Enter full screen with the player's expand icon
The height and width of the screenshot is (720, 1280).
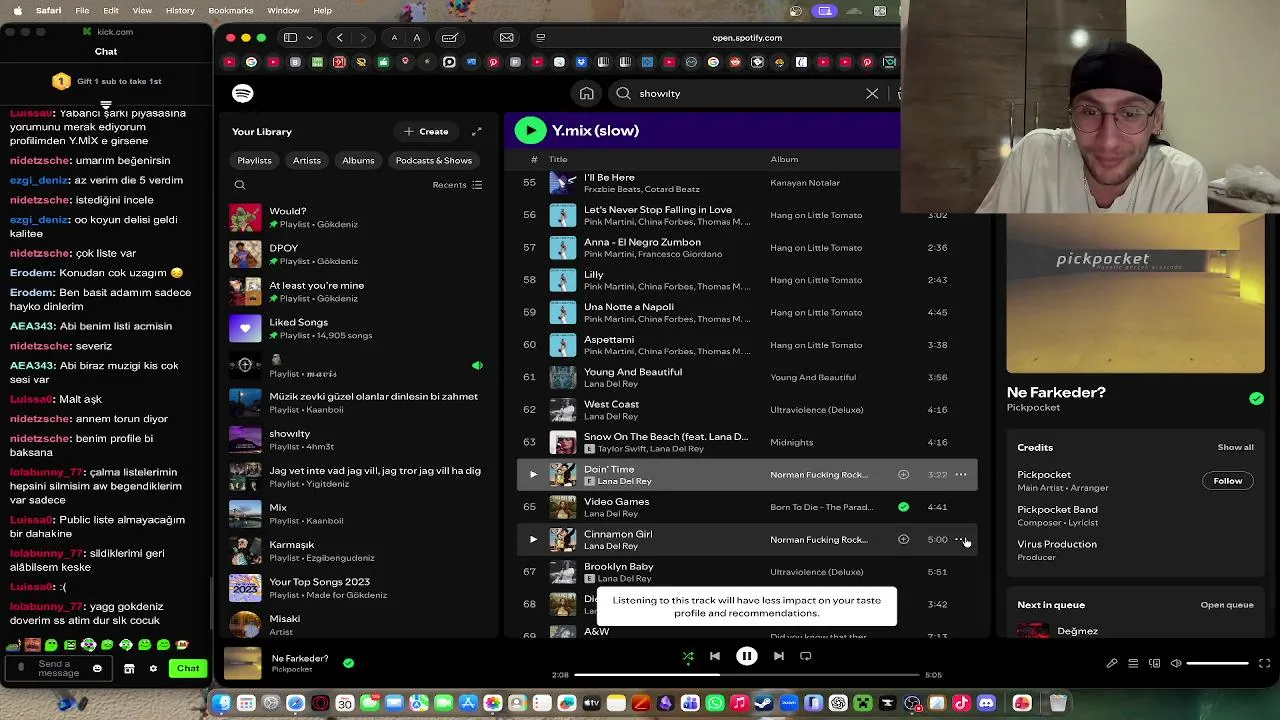click(x=1264, y=663)
